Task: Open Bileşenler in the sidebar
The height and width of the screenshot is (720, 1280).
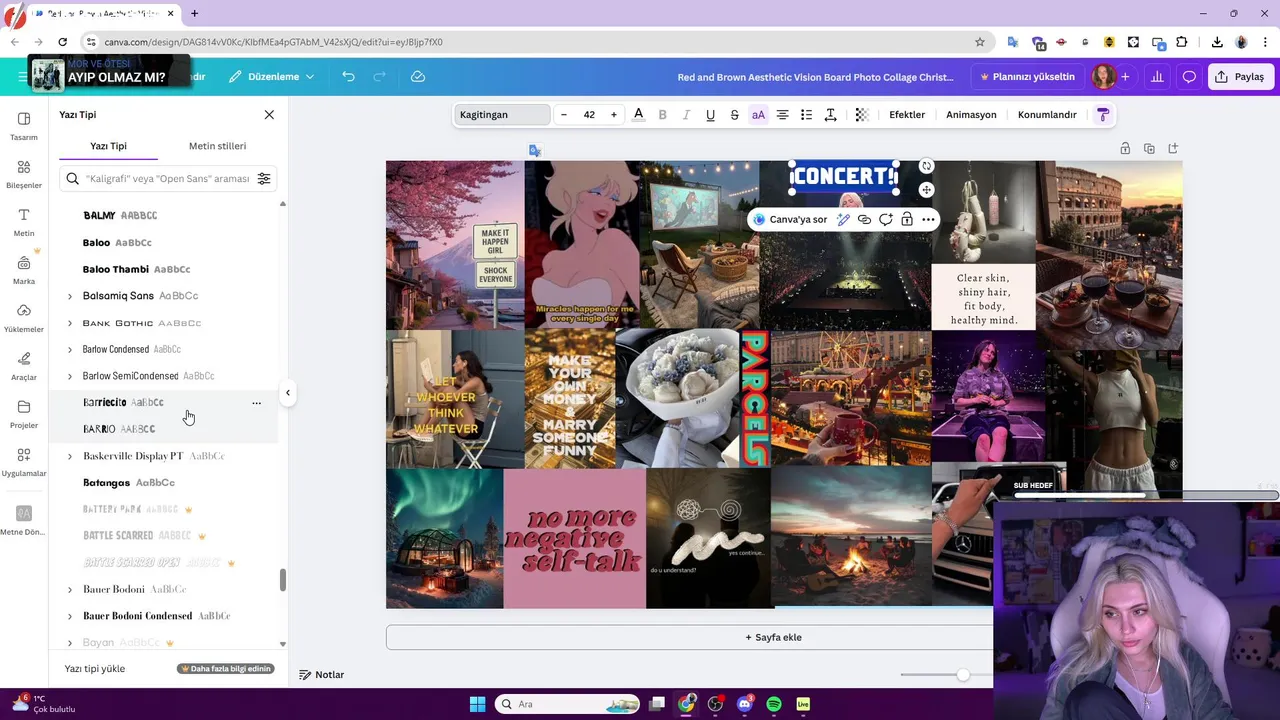Action: pyautogui.click(x=24, y=174)
